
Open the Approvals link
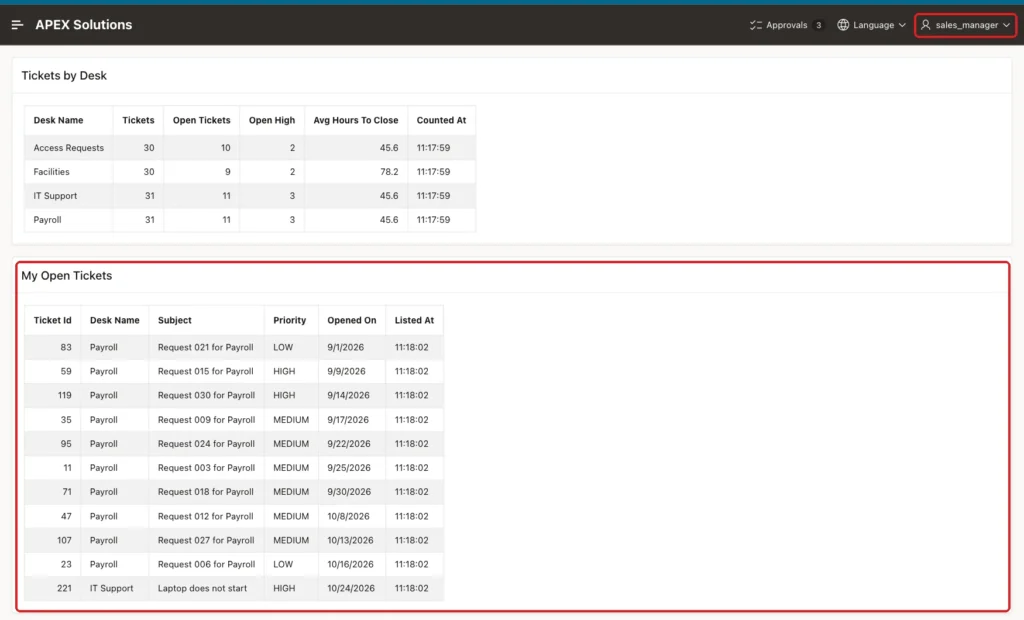pos(786,25)
